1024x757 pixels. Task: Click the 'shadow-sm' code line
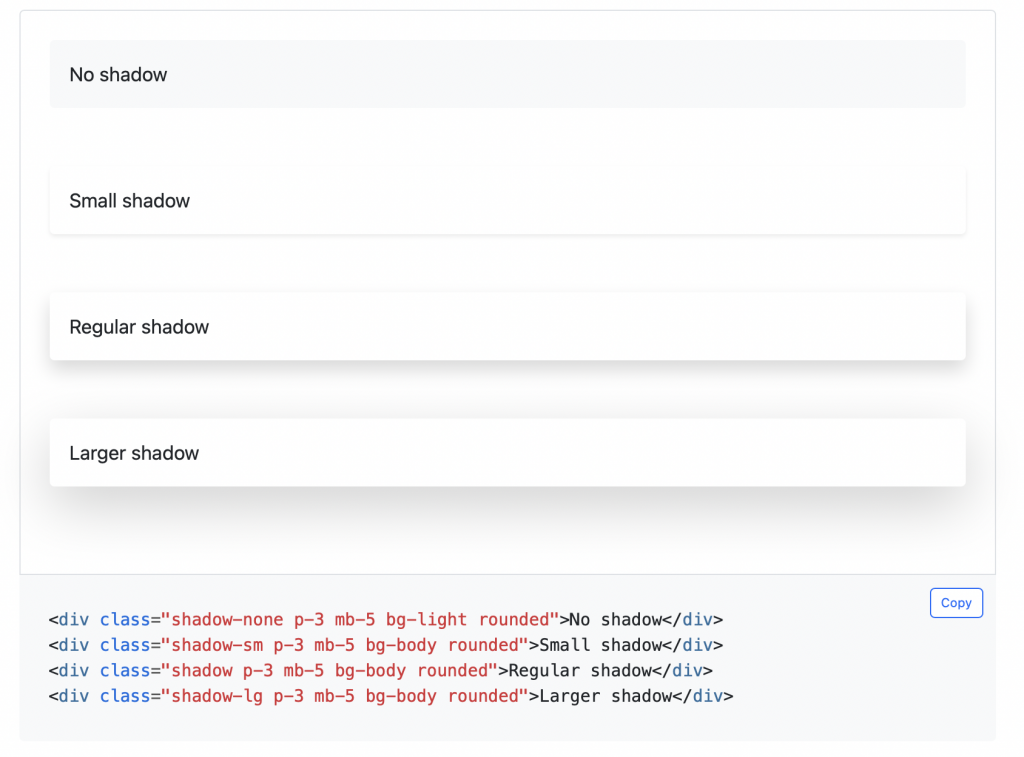pos(386,645)
